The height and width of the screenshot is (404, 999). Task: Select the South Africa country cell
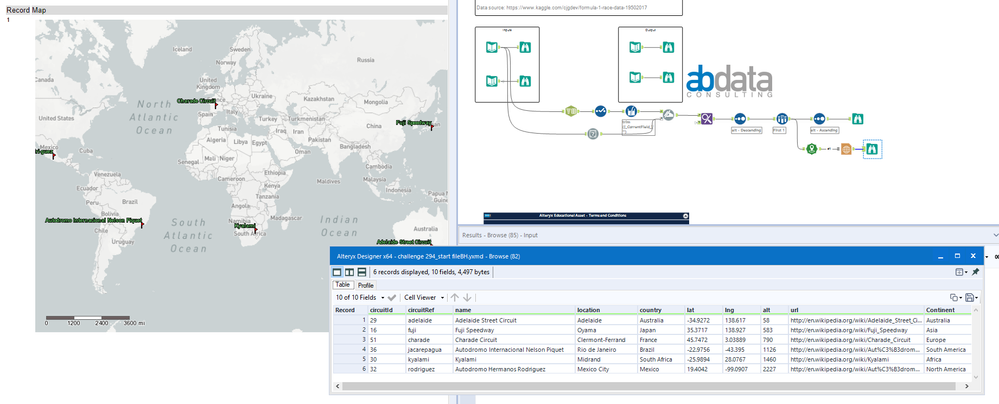pos(661,359)
